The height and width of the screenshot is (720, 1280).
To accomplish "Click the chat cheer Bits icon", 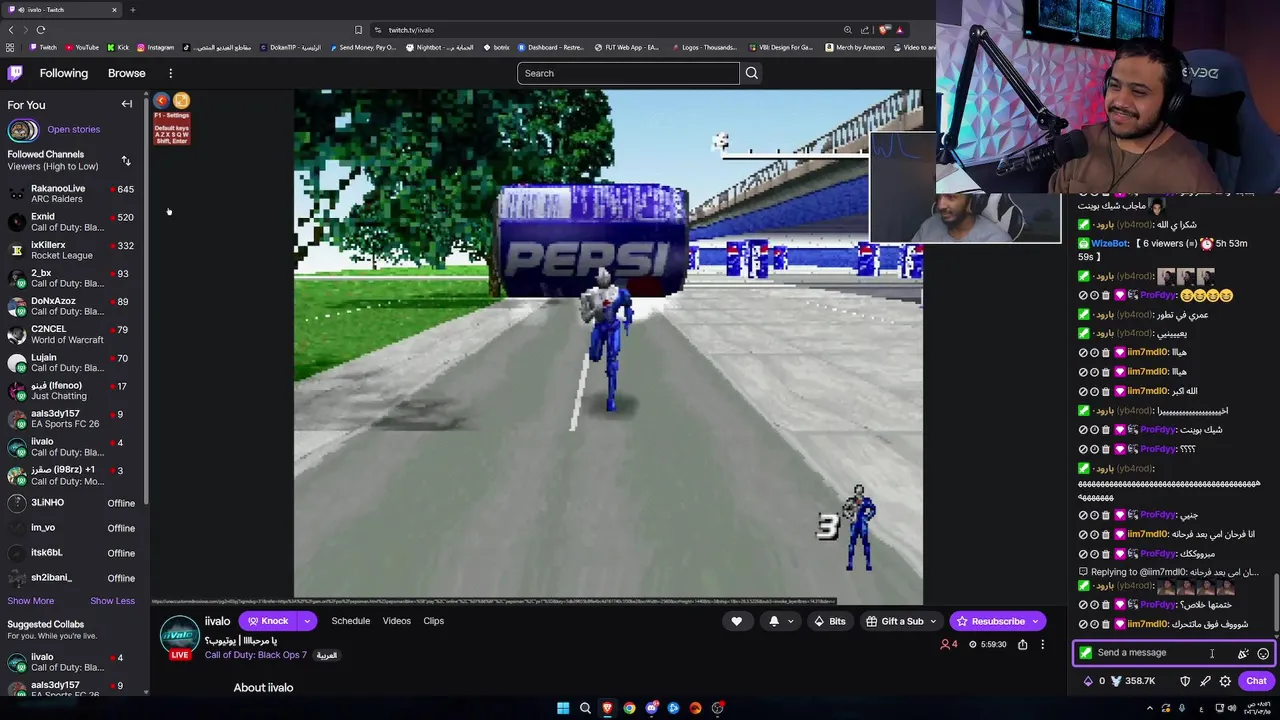I will 1243,653.
